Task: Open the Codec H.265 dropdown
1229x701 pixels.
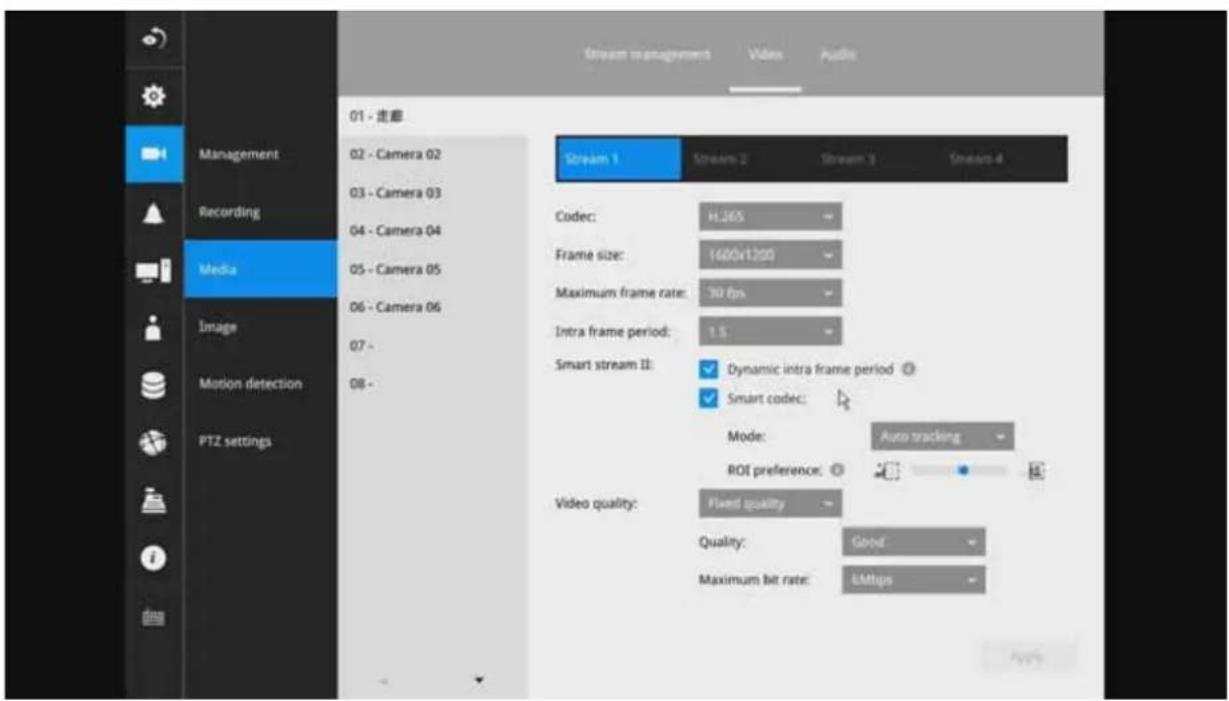Action: (770, 217)
